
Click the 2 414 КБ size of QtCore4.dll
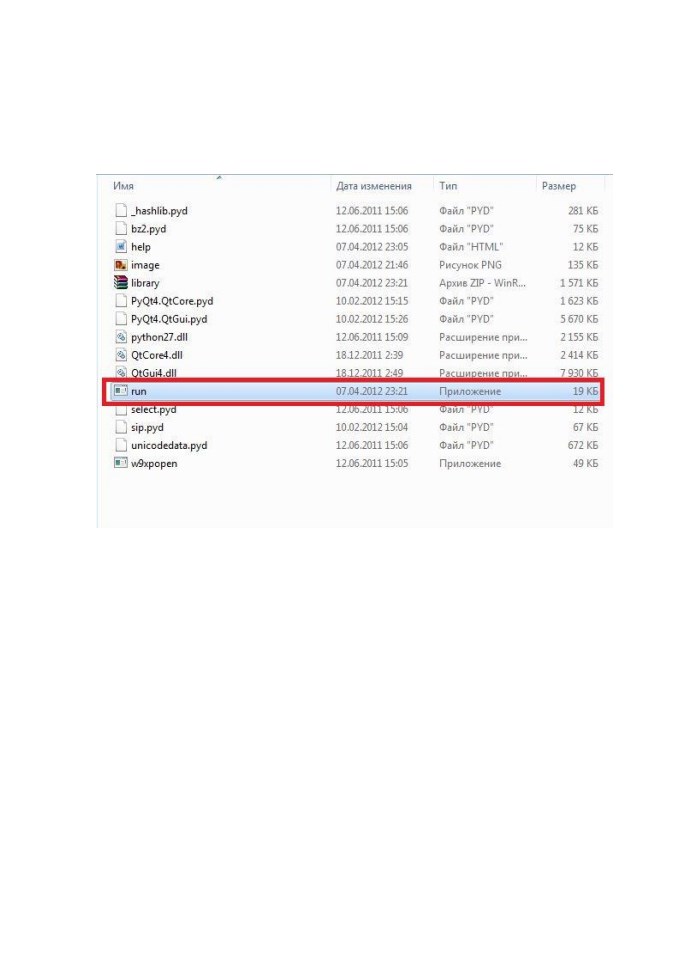click(x=579, y=355)
